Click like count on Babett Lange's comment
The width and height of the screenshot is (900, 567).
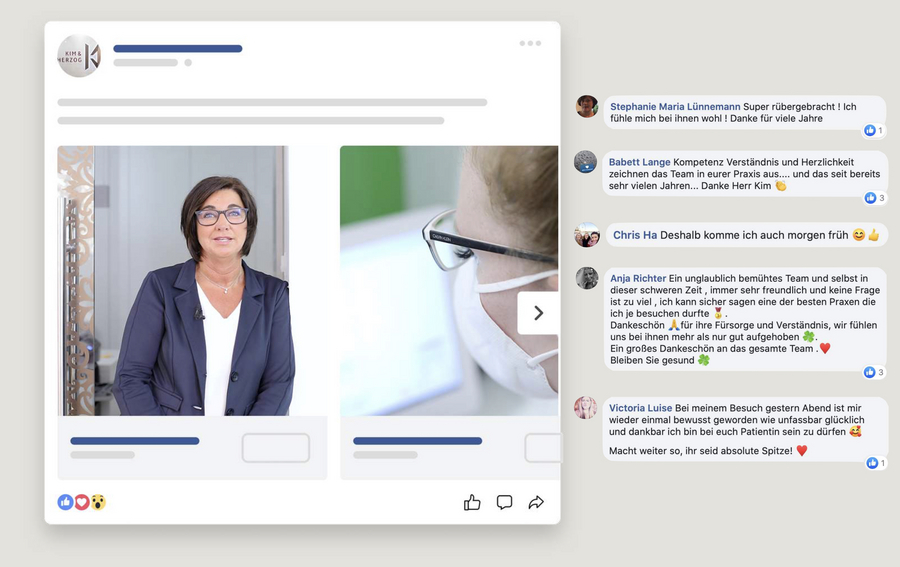pyautogui.click(x=875, y=198)
